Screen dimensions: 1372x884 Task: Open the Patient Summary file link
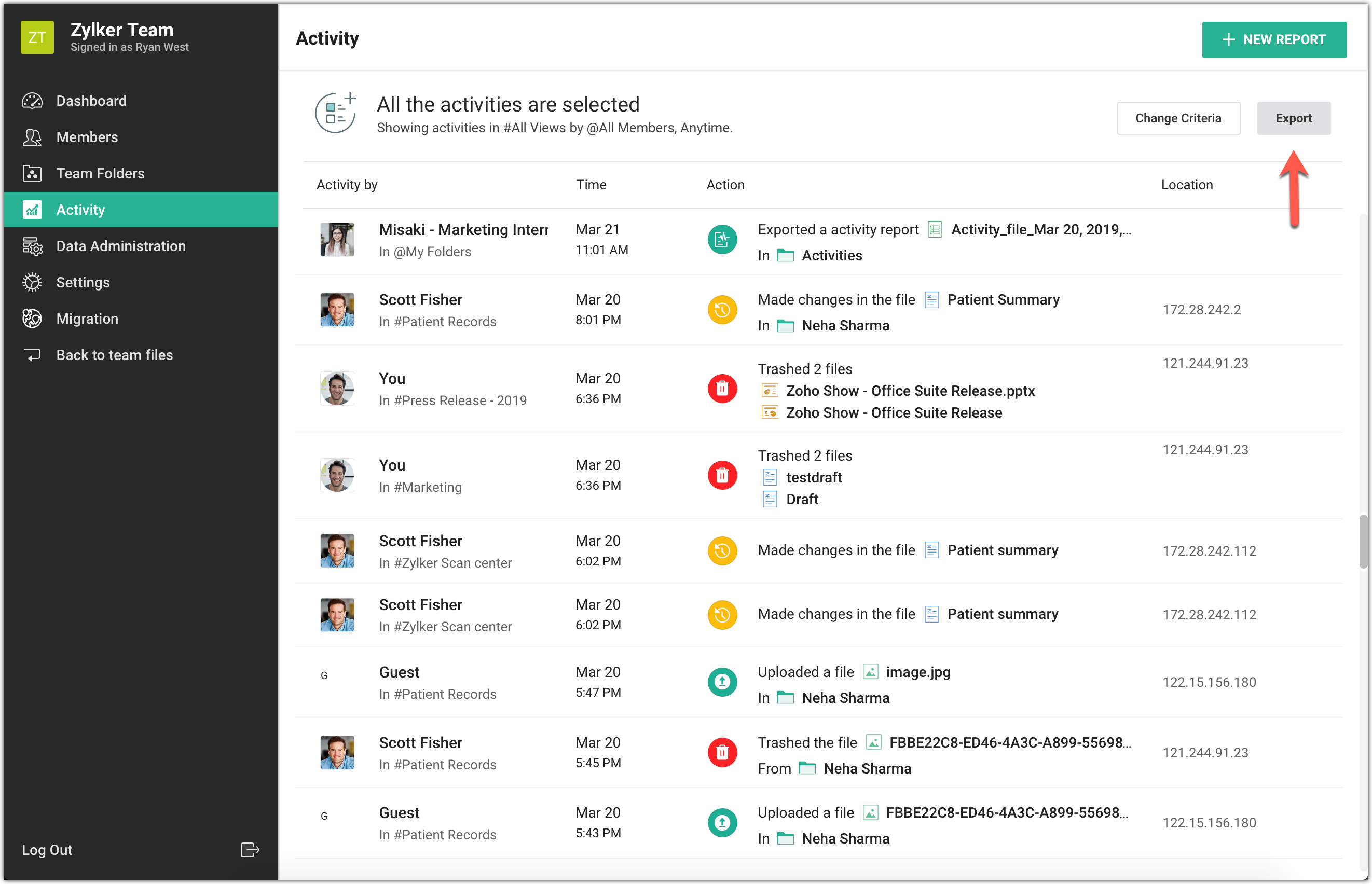click(x=1003, y=300)
